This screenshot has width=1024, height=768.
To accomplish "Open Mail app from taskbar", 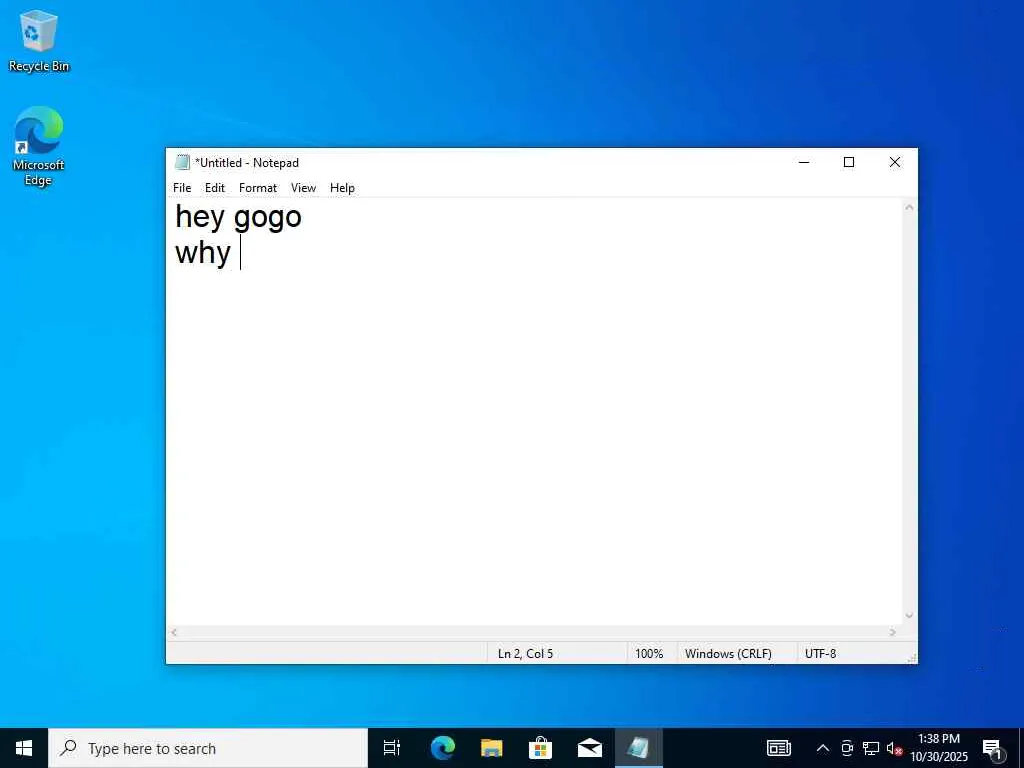I will coord(590,748).
